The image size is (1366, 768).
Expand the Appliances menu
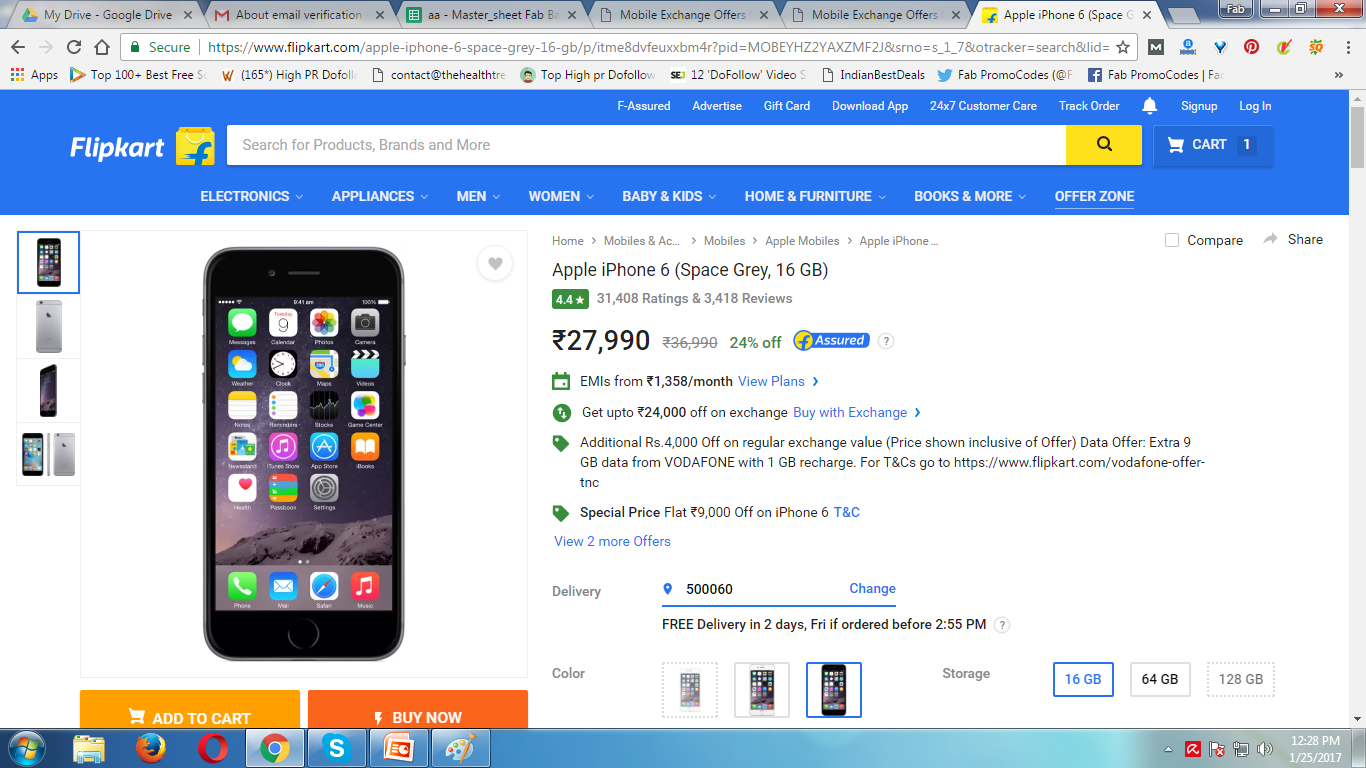[x=380, y=196]
